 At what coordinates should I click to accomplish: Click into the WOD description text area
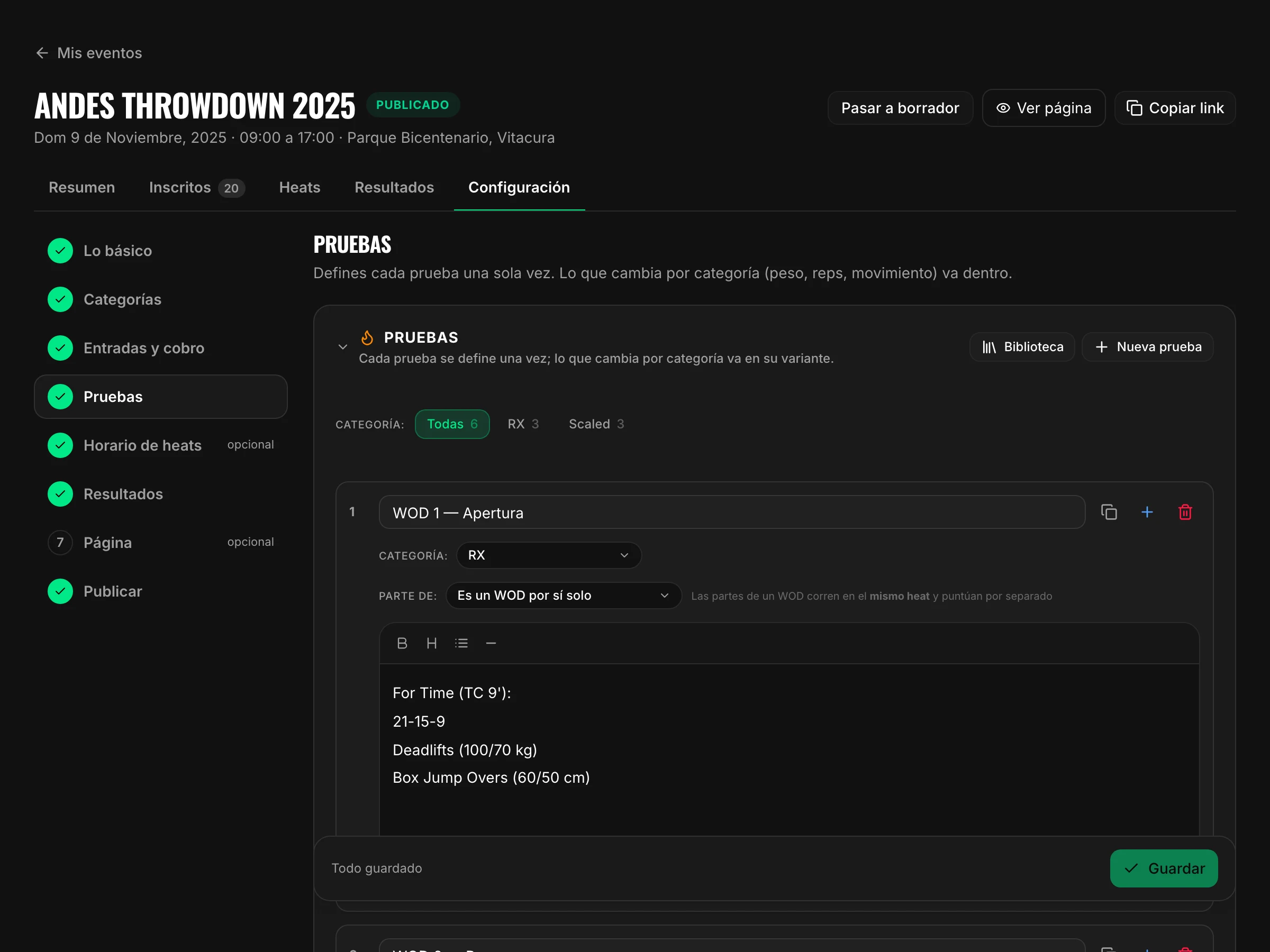click(x=789, y=749)
